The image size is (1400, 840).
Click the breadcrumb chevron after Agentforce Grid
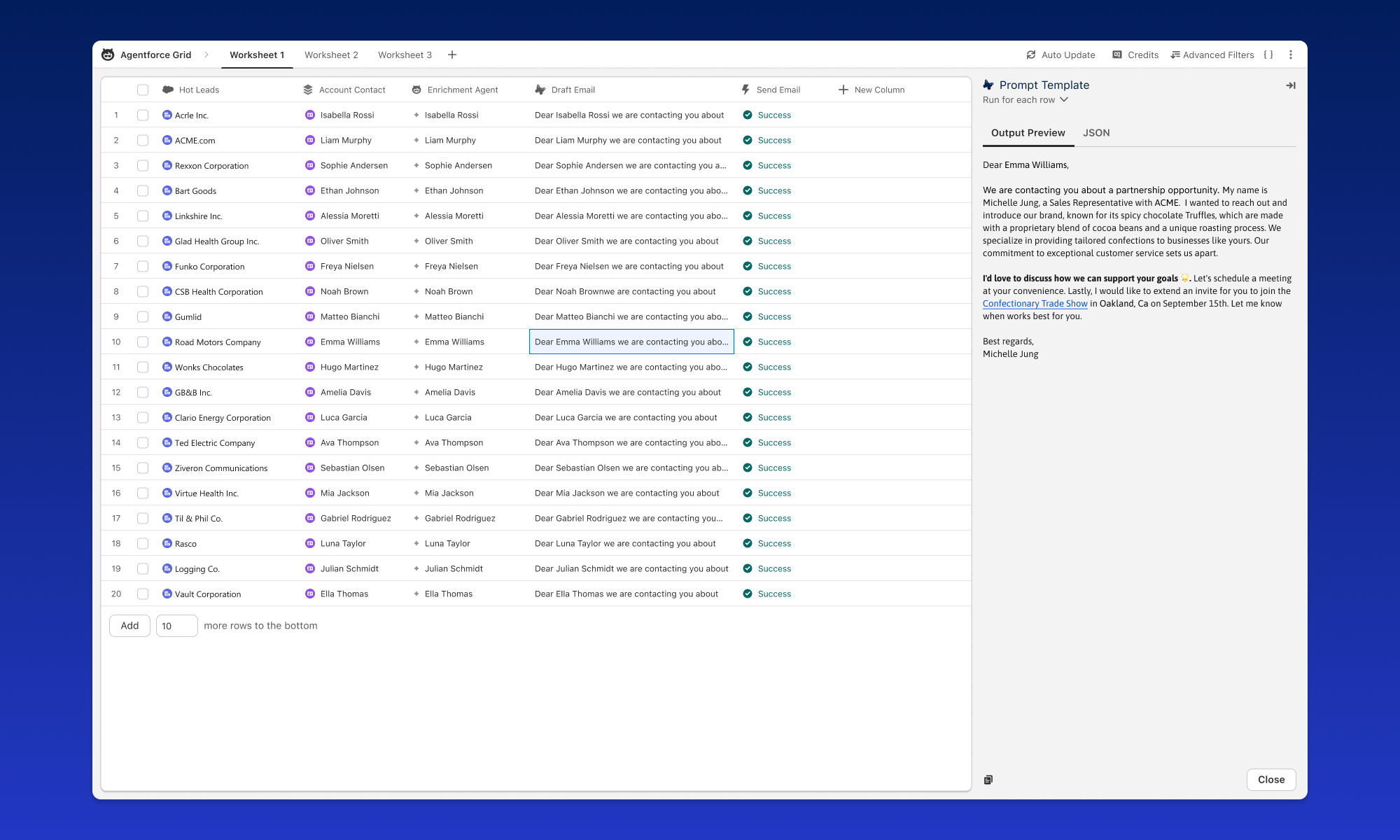[206, 55]
